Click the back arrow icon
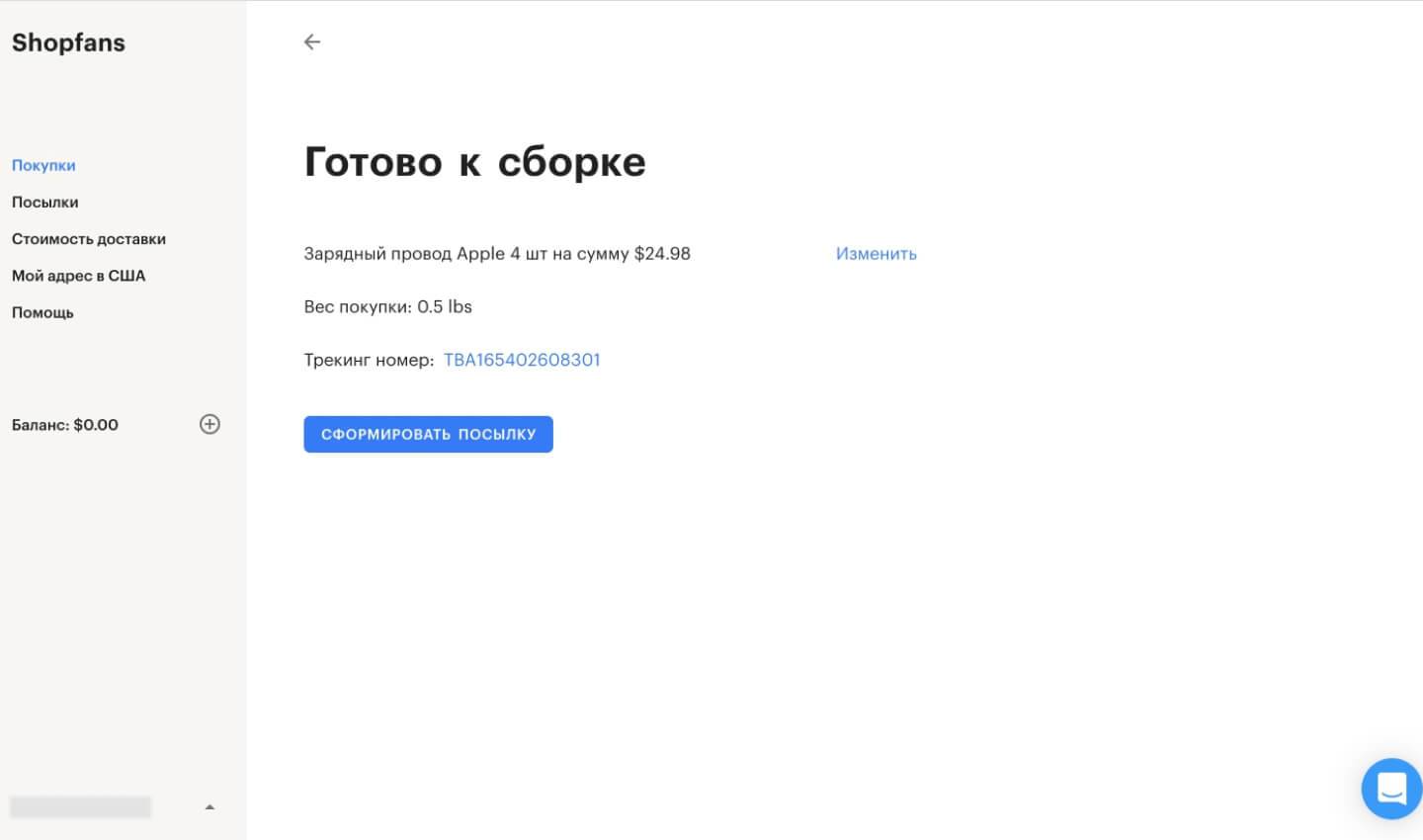The height and width of the screenshot is (840, 1423). [312, 42]
